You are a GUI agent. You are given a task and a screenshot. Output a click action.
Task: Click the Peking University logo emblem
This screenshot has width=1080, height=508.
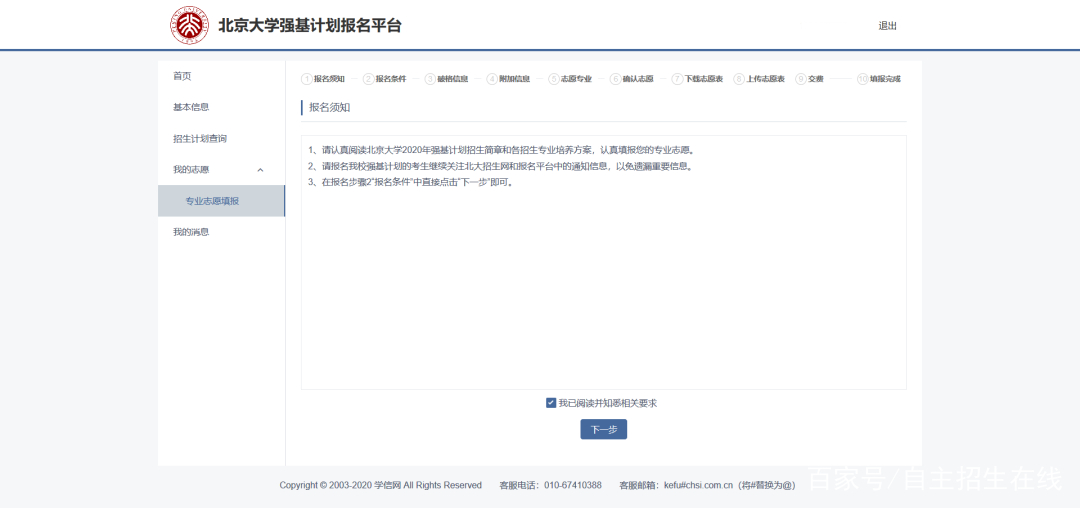pos(189,25)
